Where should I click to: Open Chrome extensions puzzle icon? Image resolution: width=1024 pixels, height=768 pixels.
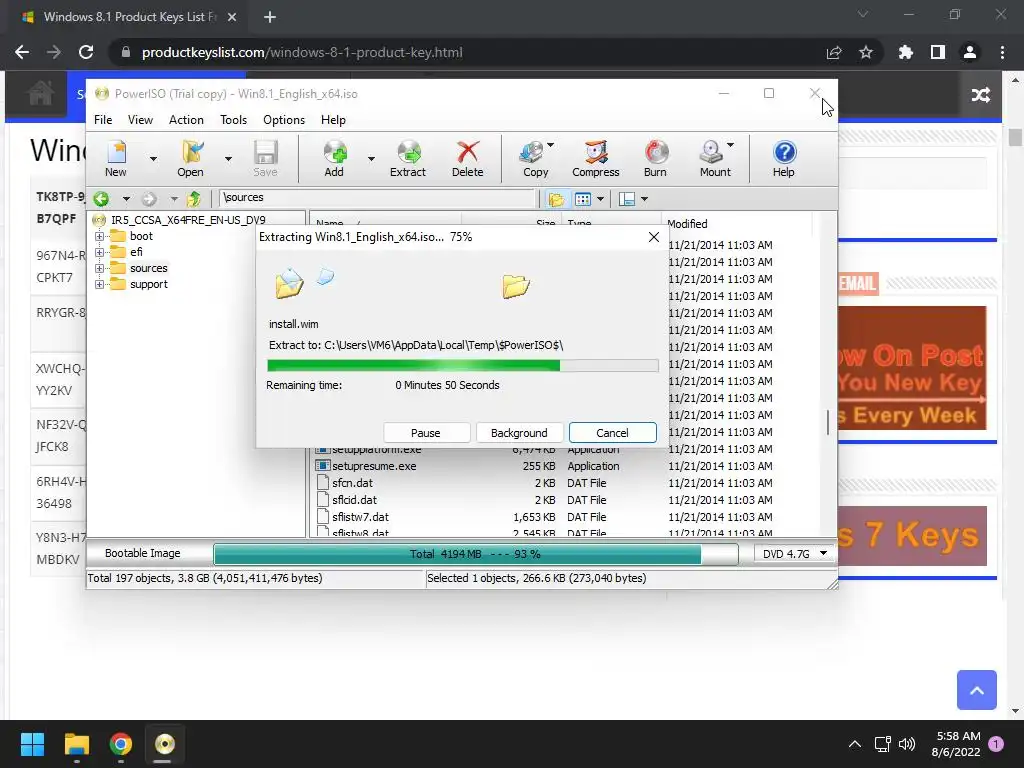point(906,52)
